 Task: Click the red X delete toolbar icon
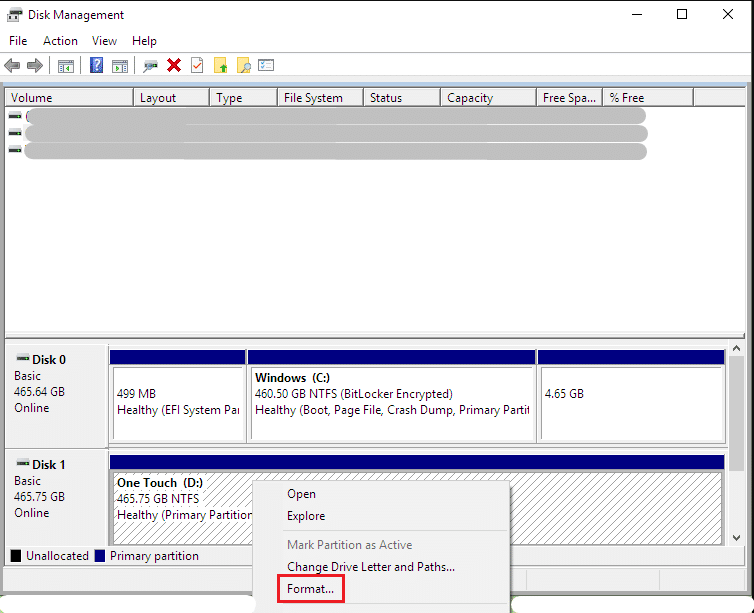pos(174,66)
